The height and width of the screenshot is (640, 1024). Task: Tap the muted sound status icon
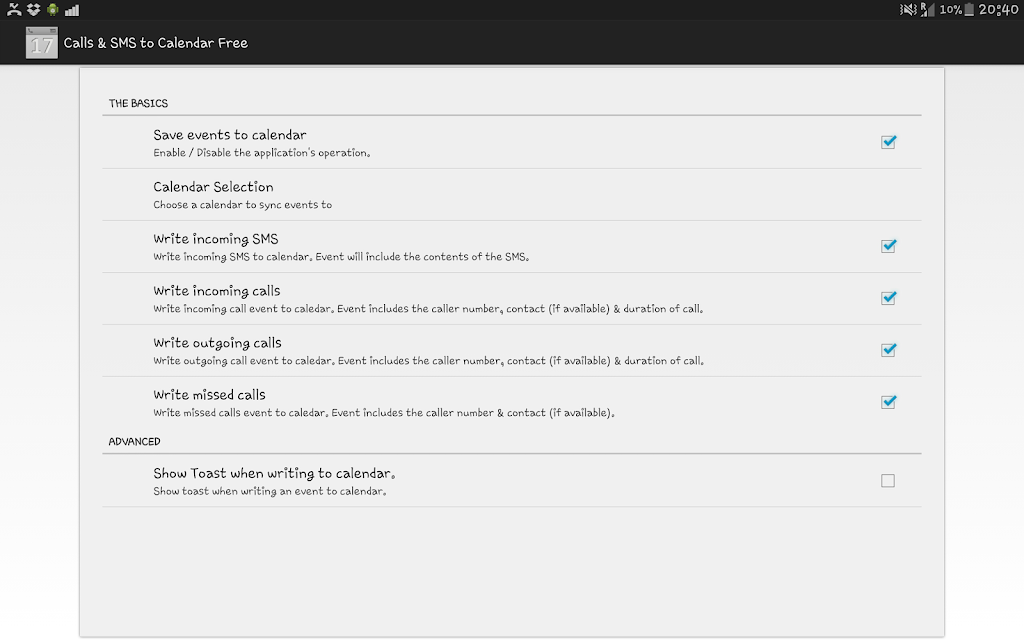pyautogui.click(x=908, y=9)
